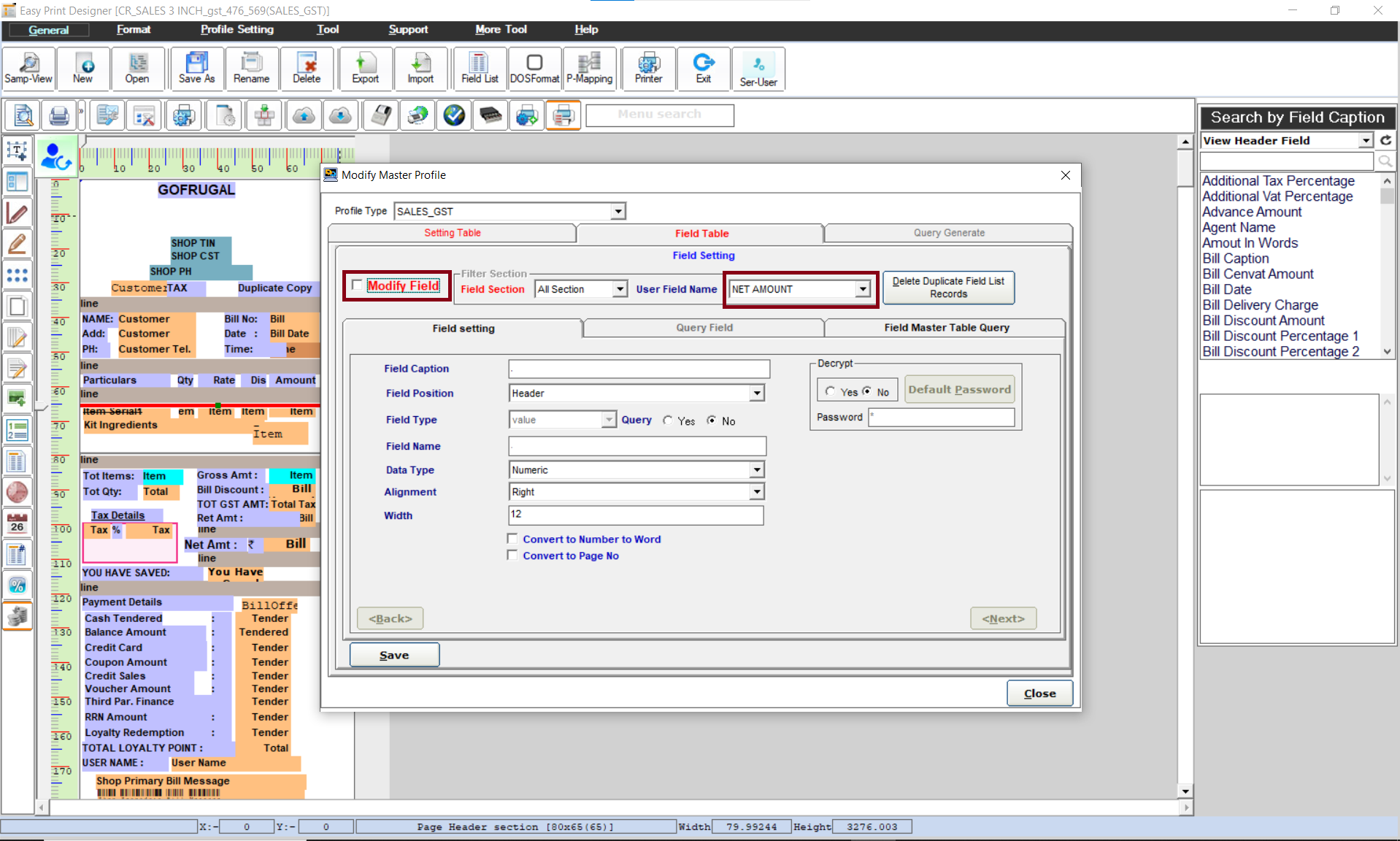1400x841 pixels.
Task: Expand the Profile Type dropdown
Action: (x=618, y=212)
